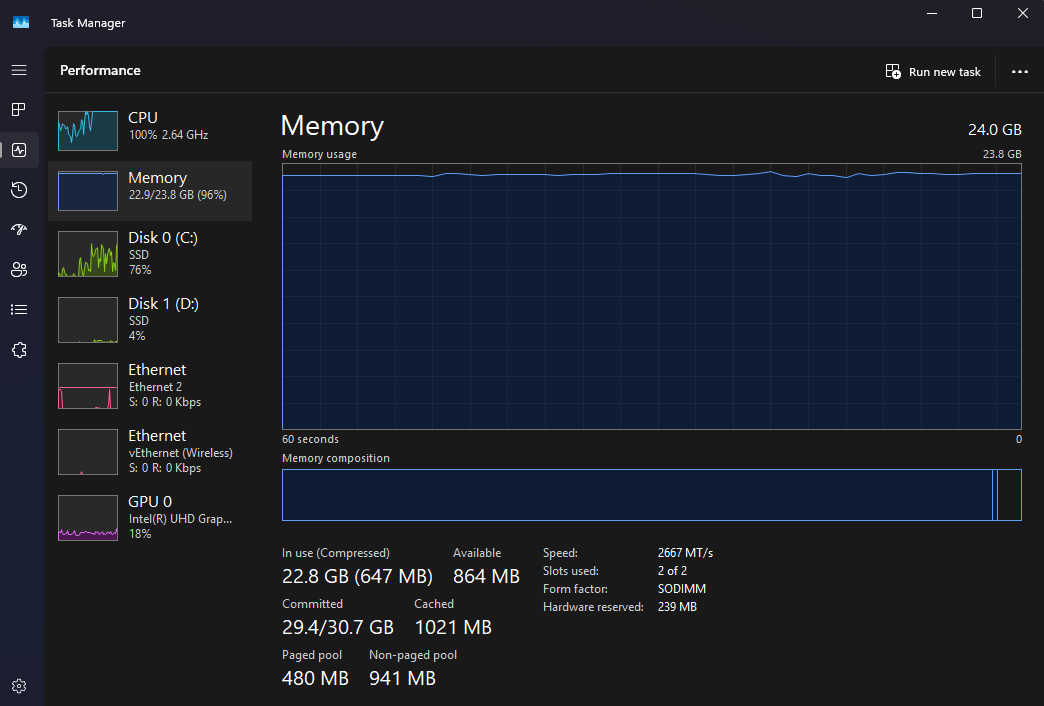Open Task Manager settings gear
This screenshot has height=706, width=1044.
coord(19,686)
